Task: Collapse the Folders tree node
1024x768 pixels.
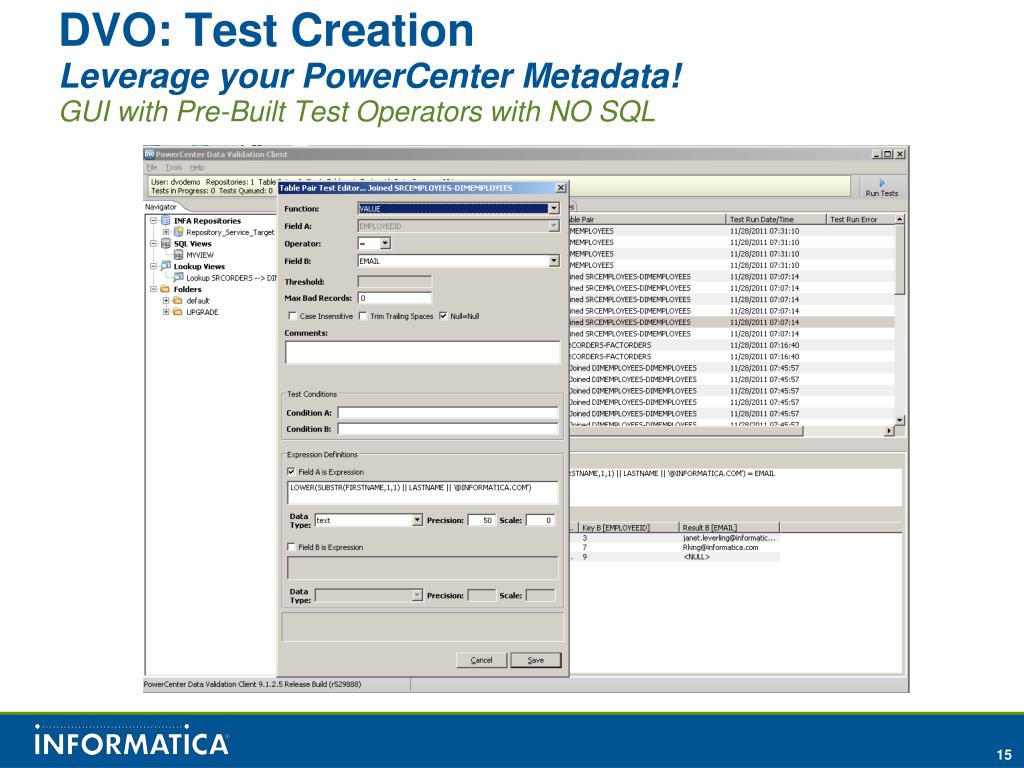Action: (153, 289)
